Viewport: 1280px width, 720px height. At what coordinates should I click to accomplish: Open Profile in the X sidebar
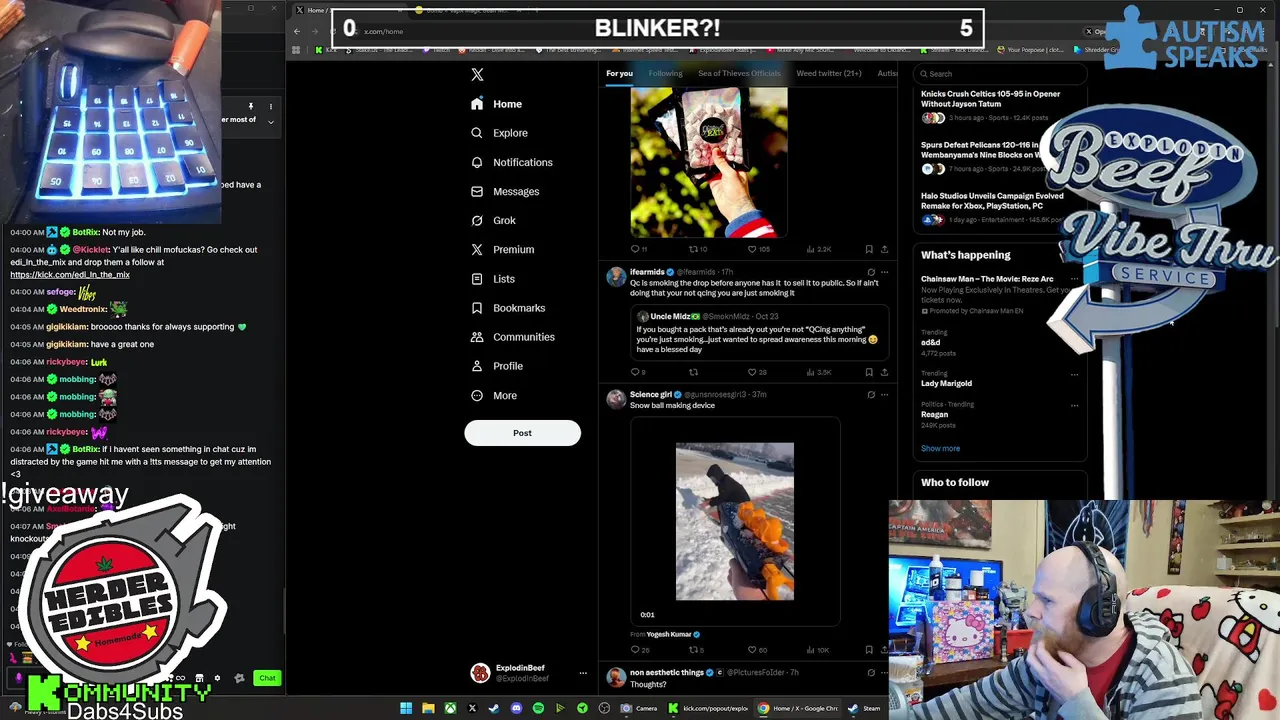498,366
